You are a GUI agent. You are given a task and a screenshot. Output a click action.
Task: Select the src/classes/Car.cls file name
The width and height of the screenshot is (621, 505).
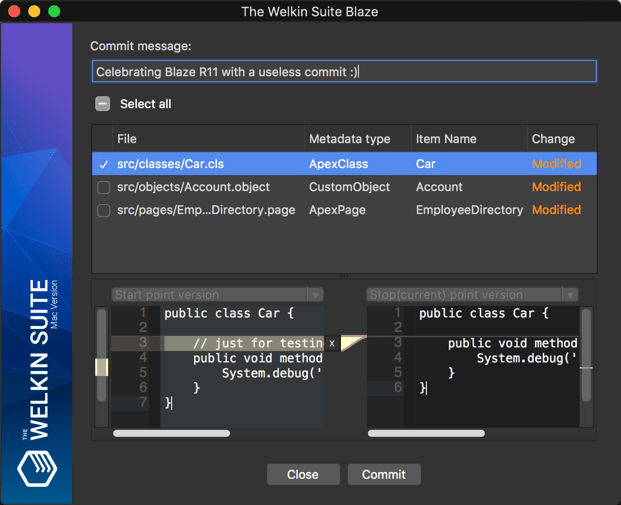point(170,164)
